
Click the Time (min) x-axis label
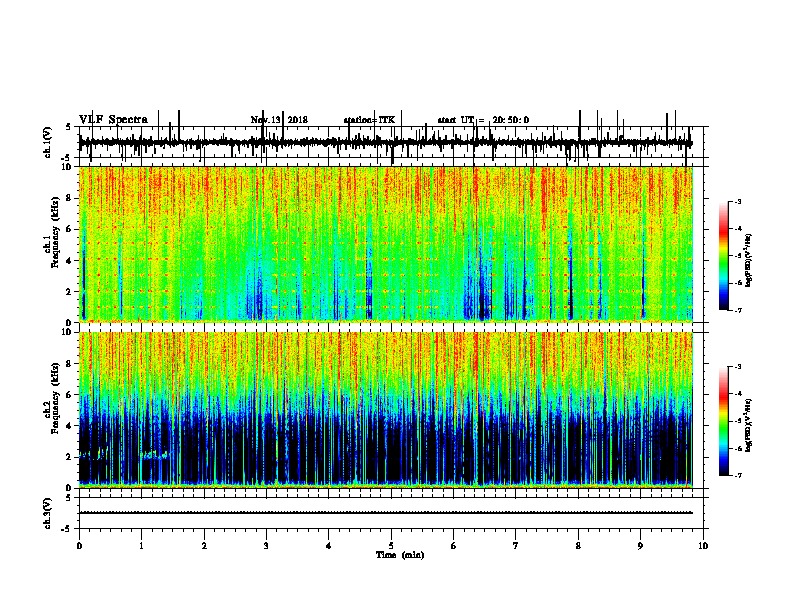[x=400, y=555]
